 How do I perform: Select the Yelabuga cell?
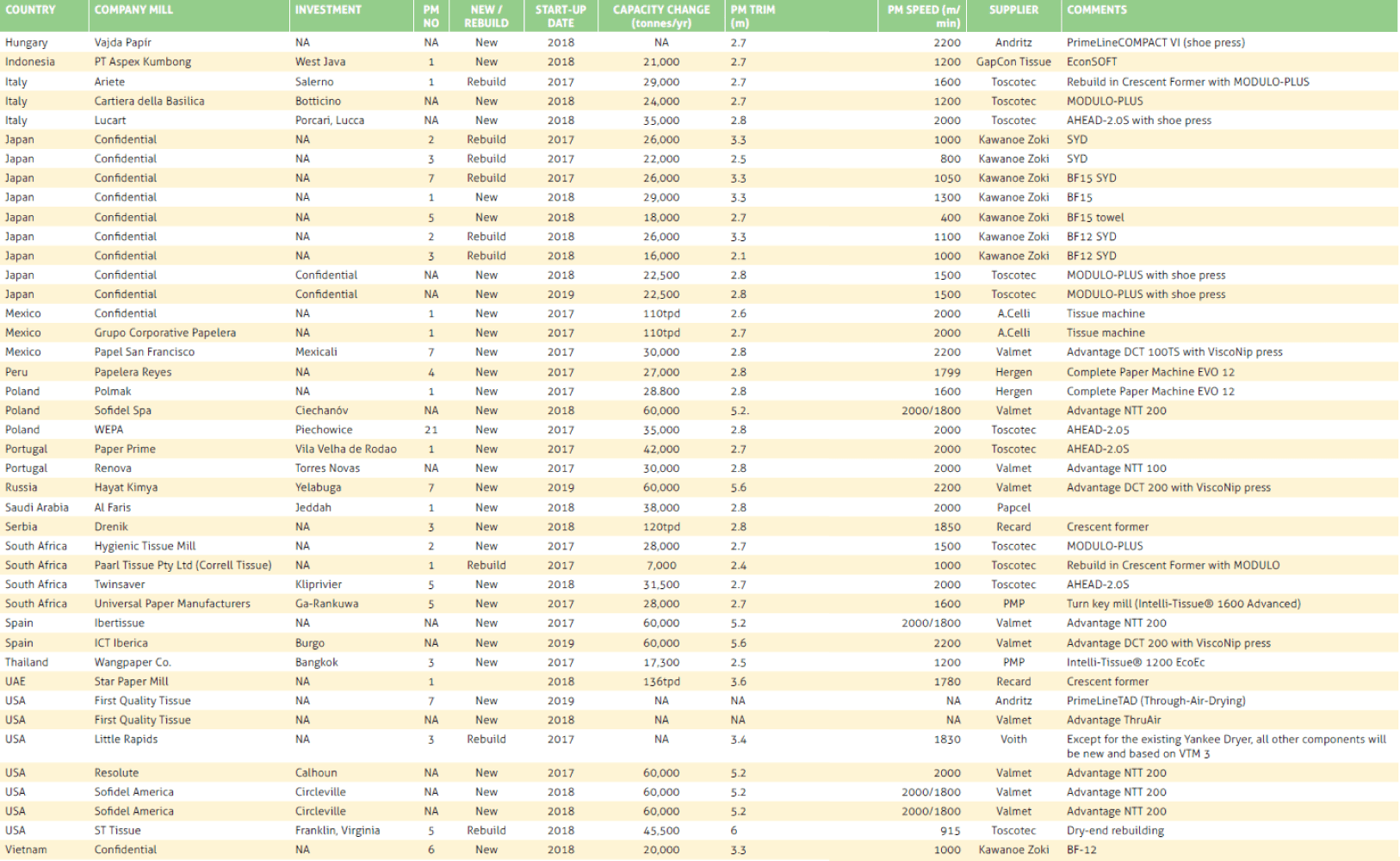318,487
